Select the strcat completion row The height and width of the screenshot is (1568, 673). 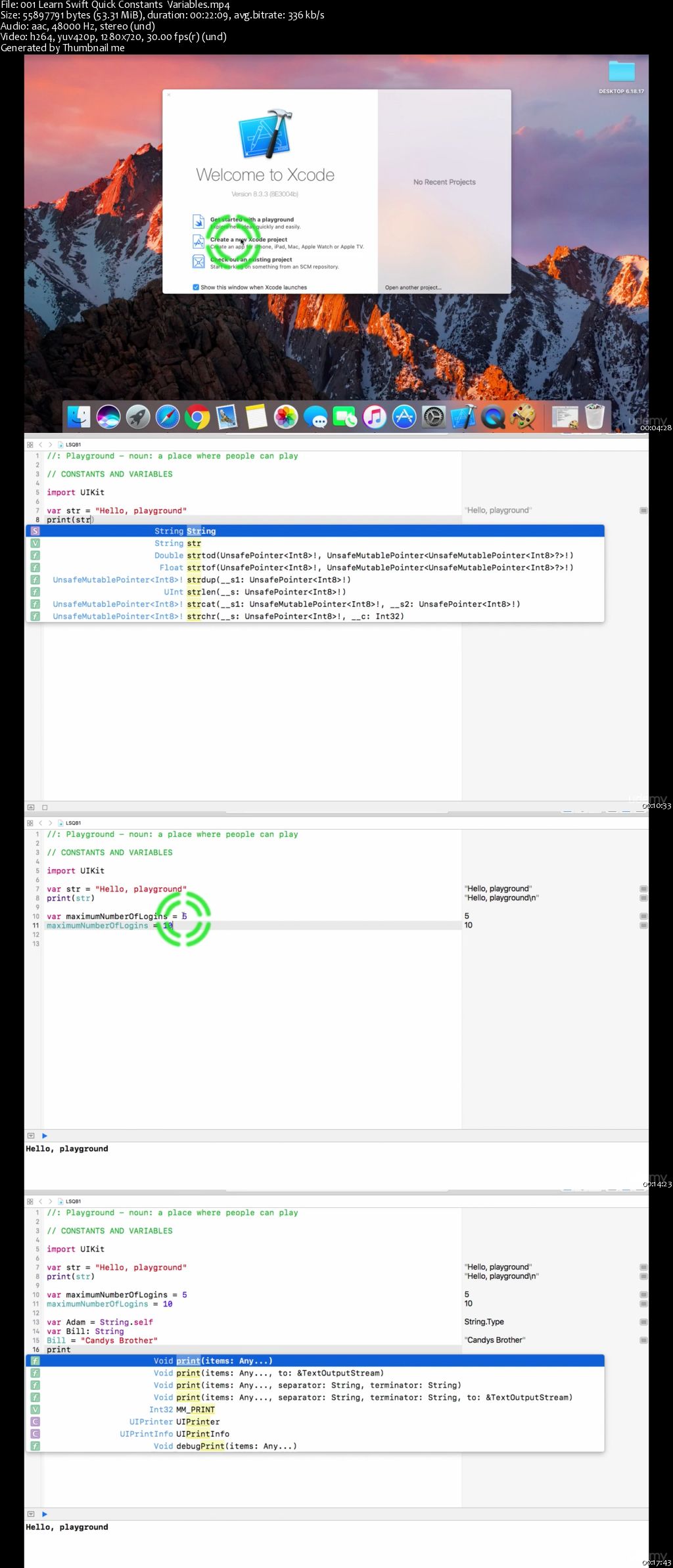click(315, 604)
